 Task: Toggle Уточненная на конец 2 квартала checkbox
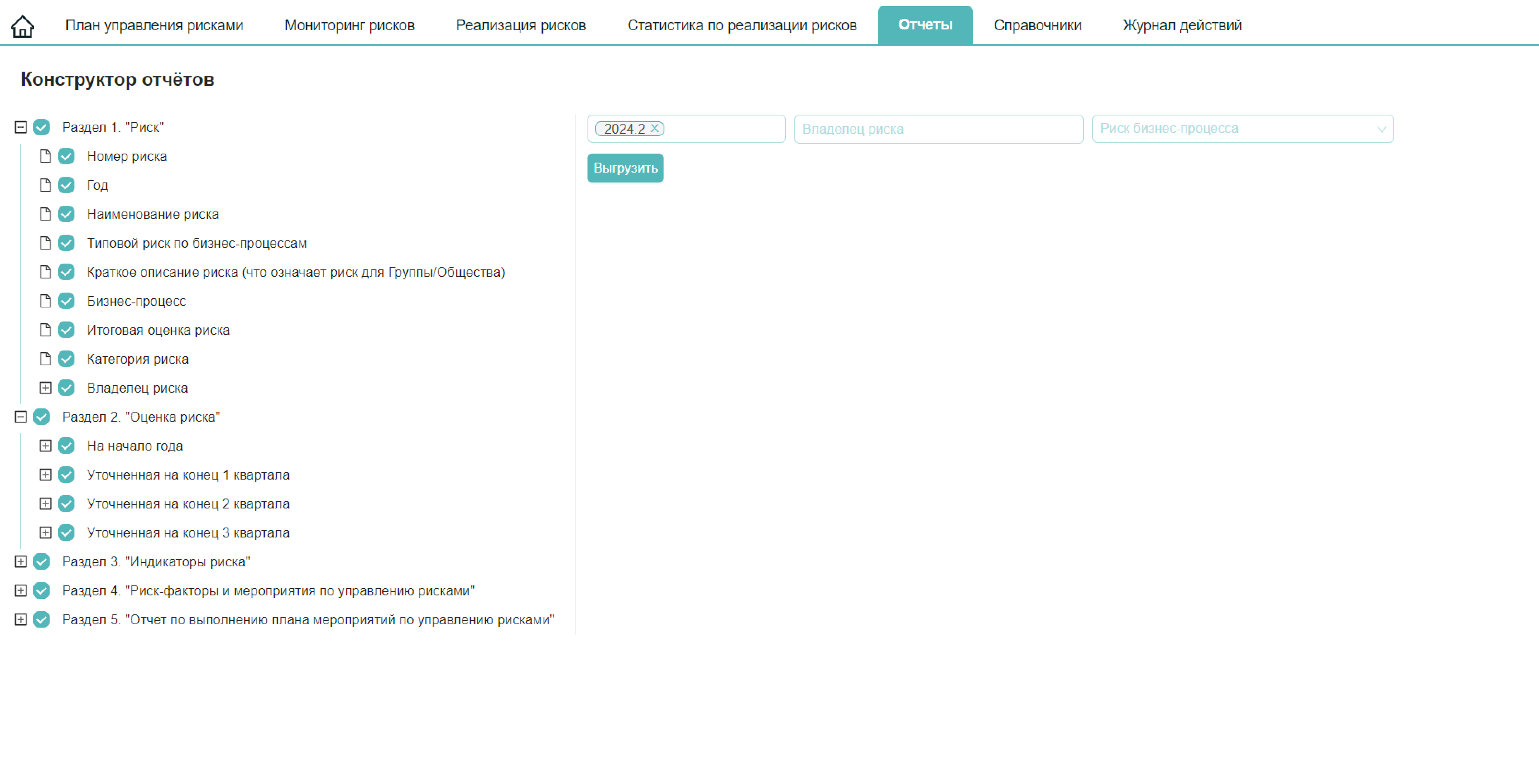(66, 504)
